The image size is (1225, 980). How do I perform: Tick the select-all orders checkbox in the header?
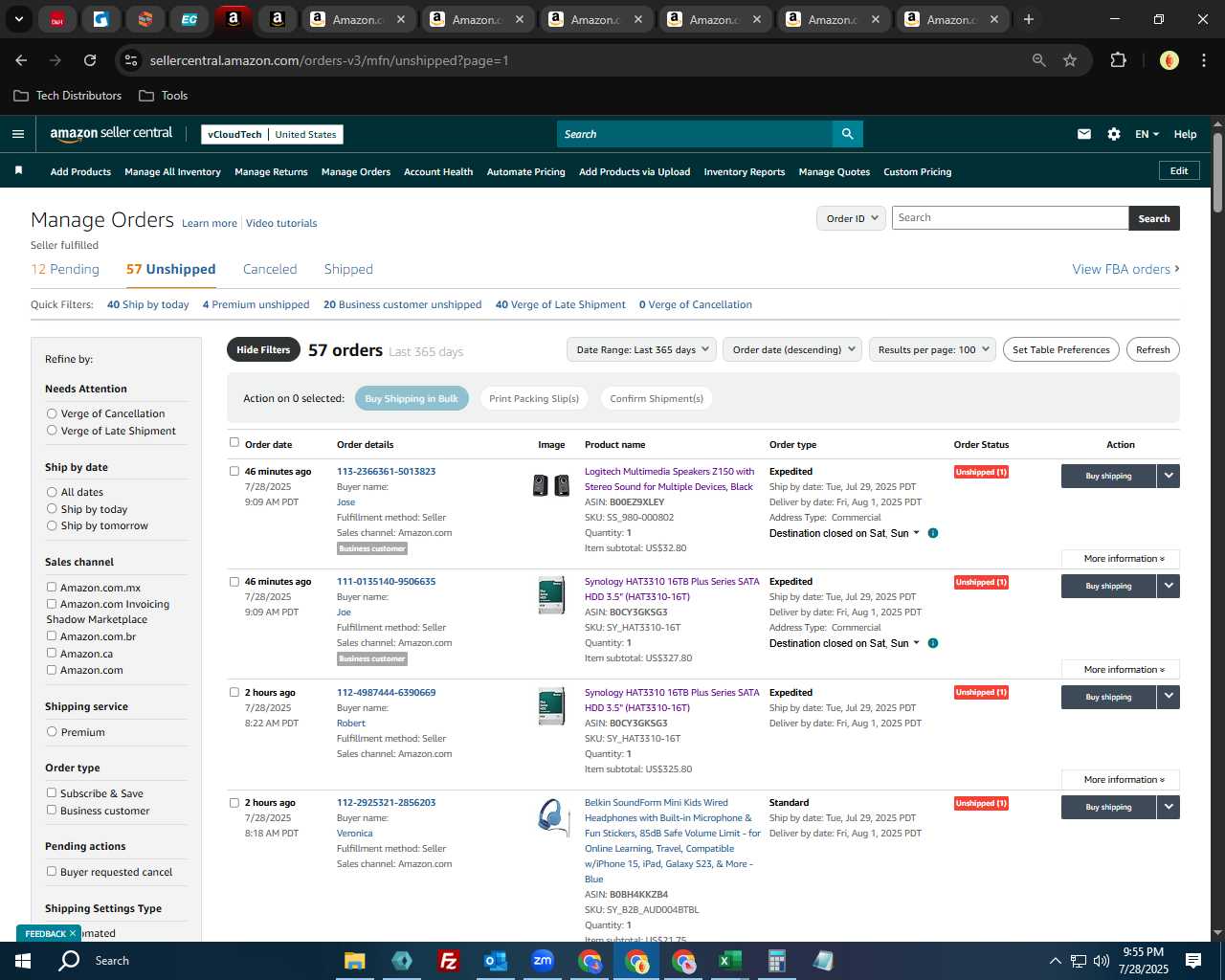coord(234,443)
